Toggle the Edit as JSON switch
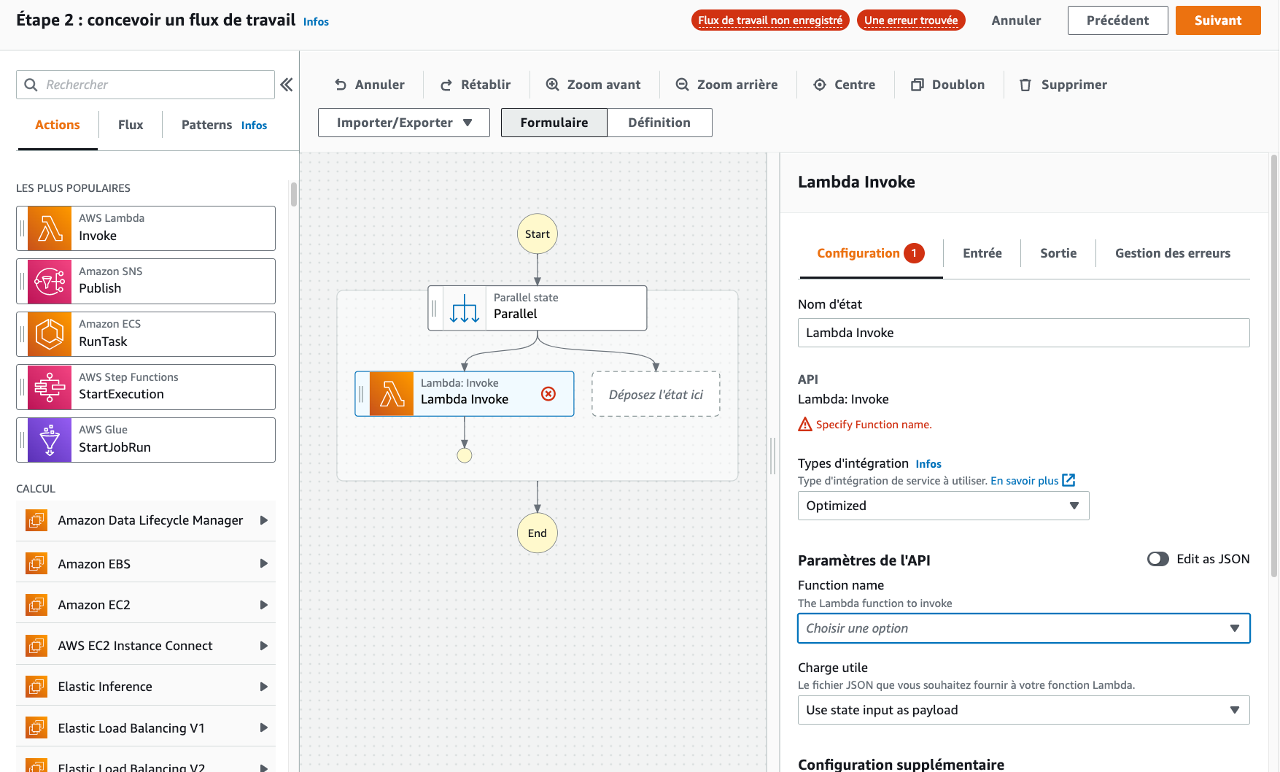 click(x=1158, y=559)
